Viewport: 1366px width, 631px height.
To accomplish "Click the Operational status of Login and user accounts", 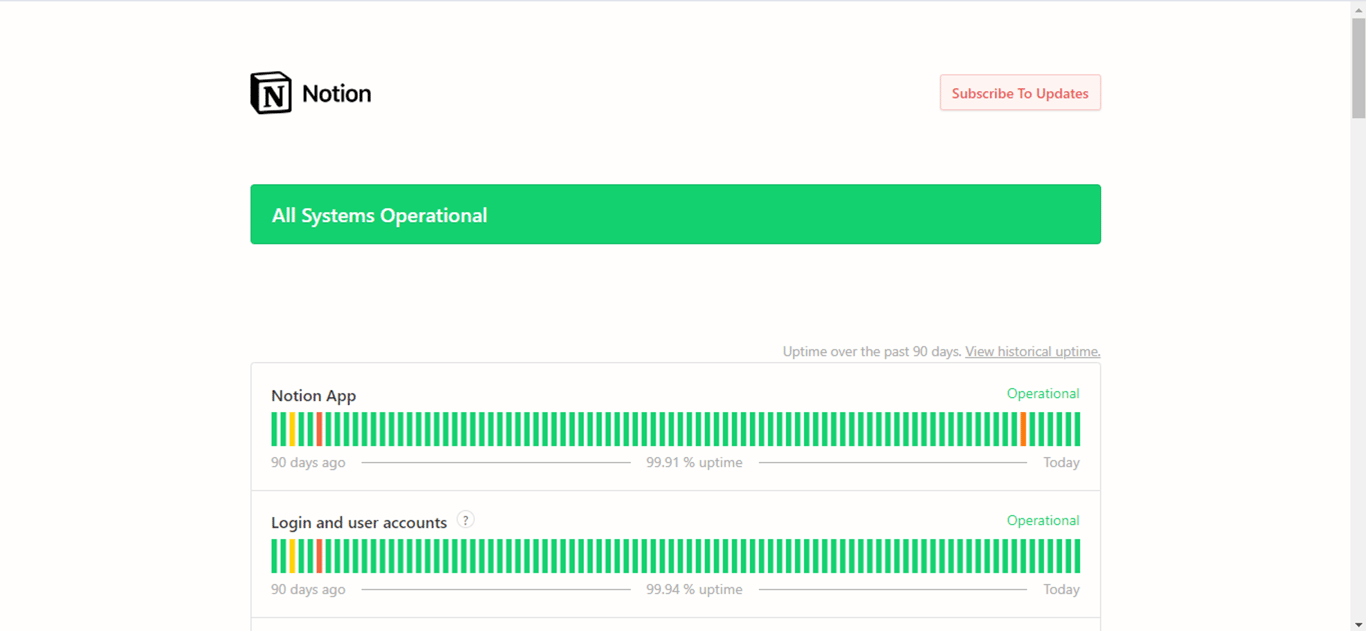I will click(x=1043, y=521).
